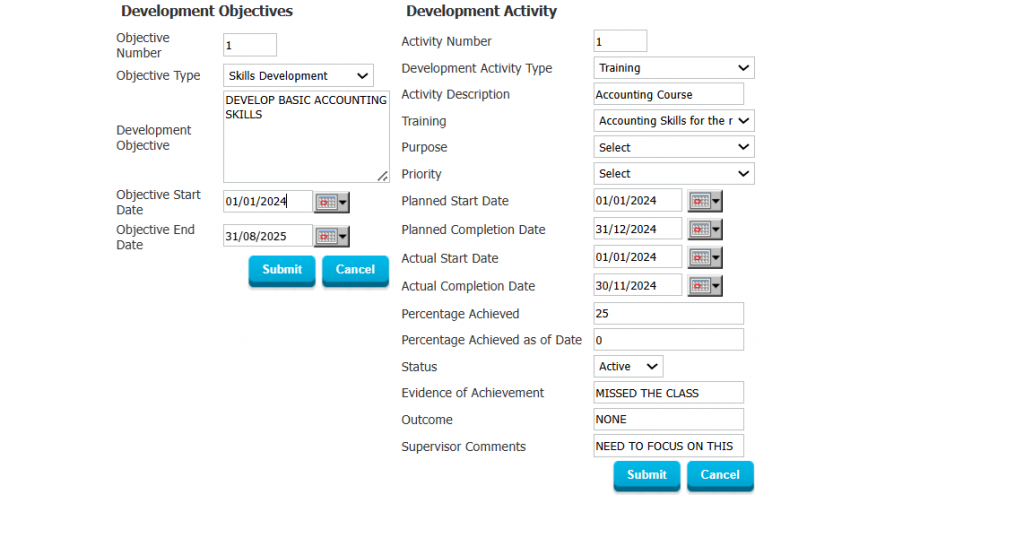The height and width of the screenshot is (538, 1024).
Task: Cancel the Development Activity form
Action: click(x=720, y=476)
